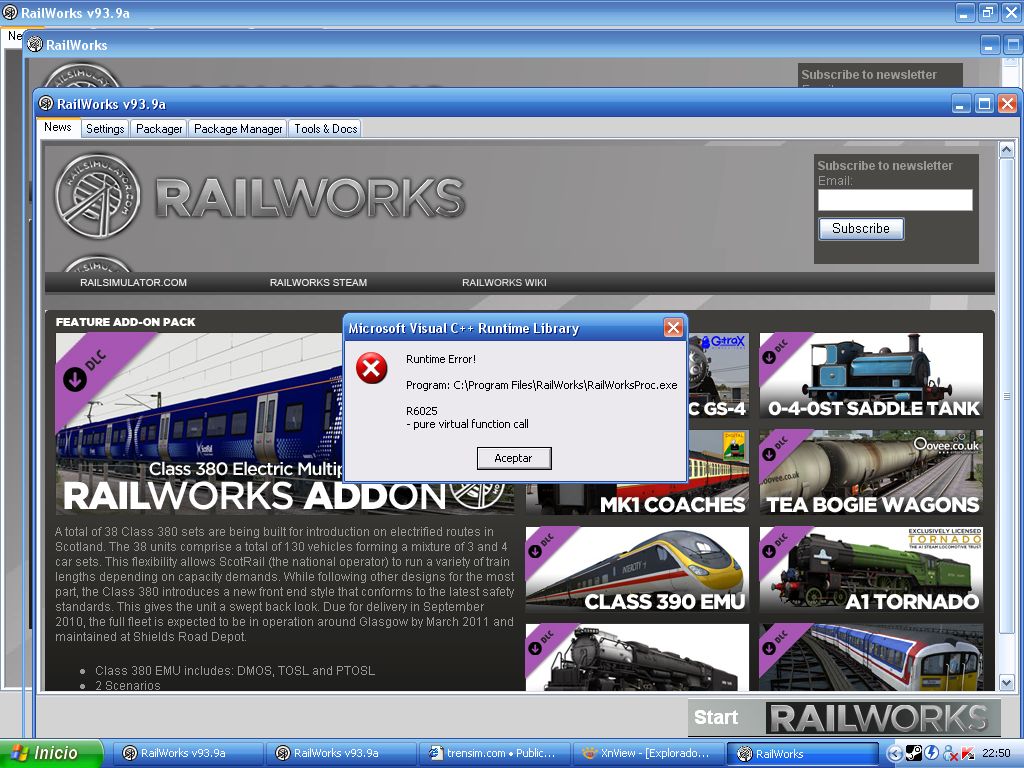Viewport: 1024px width, 768px height.
Task: Click the DLC download icon on Class 390 EMU
Action: click(536, 549)
